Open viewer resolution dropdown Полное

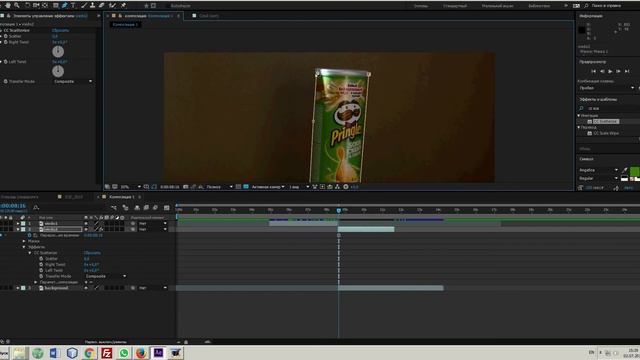[220, 187]
